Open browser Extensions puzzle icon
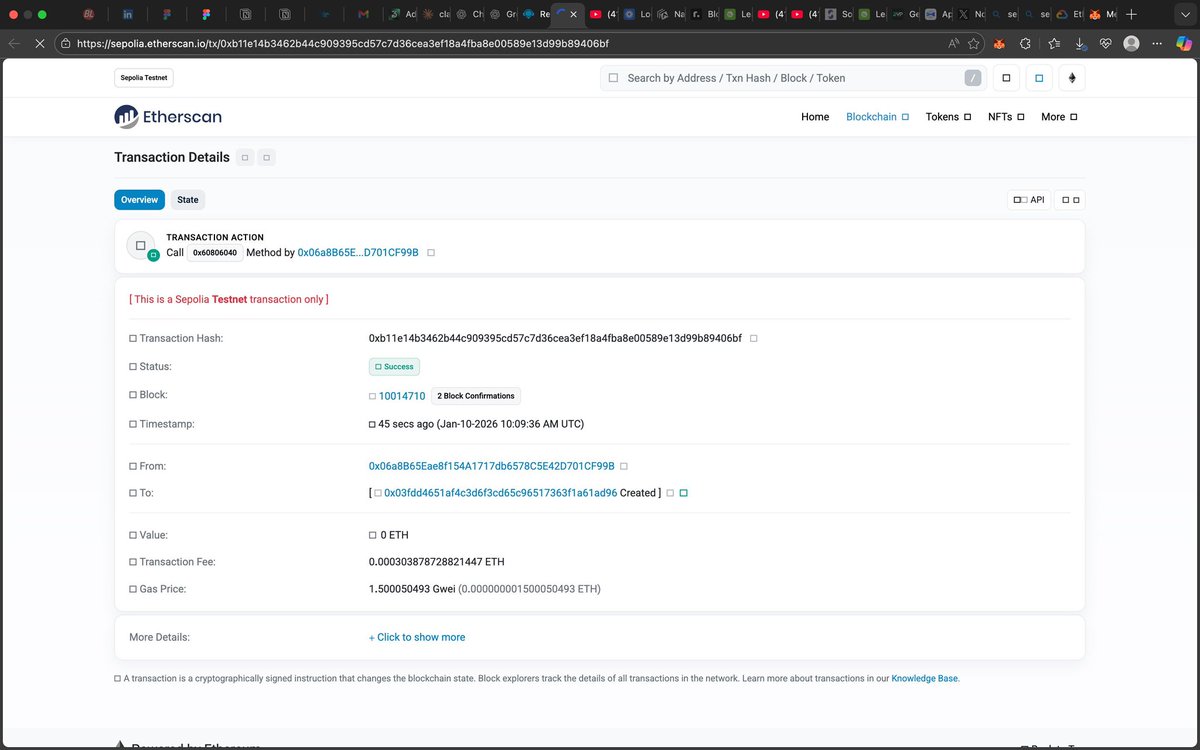1200x750 pixels. [x=1026, y=44]
